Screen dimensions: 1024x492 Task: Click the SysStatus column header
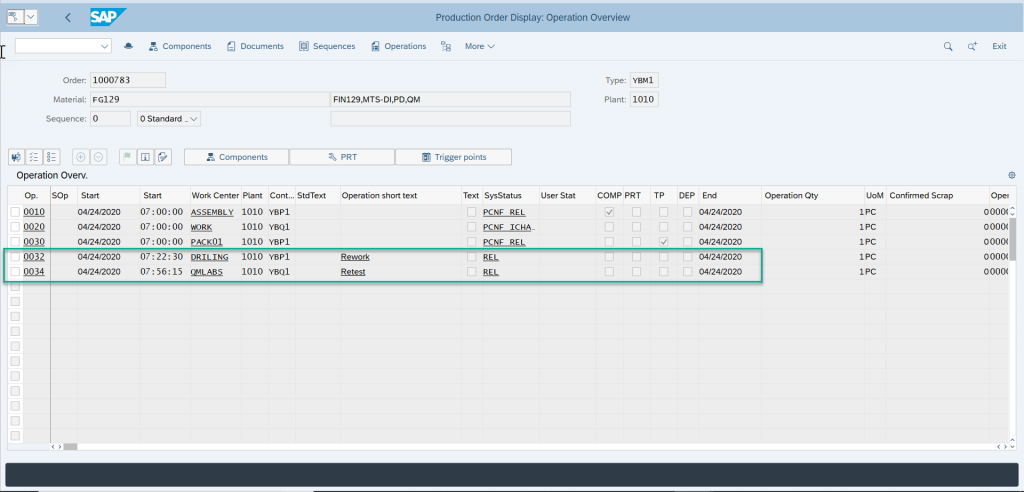click(x=503, y=195)
